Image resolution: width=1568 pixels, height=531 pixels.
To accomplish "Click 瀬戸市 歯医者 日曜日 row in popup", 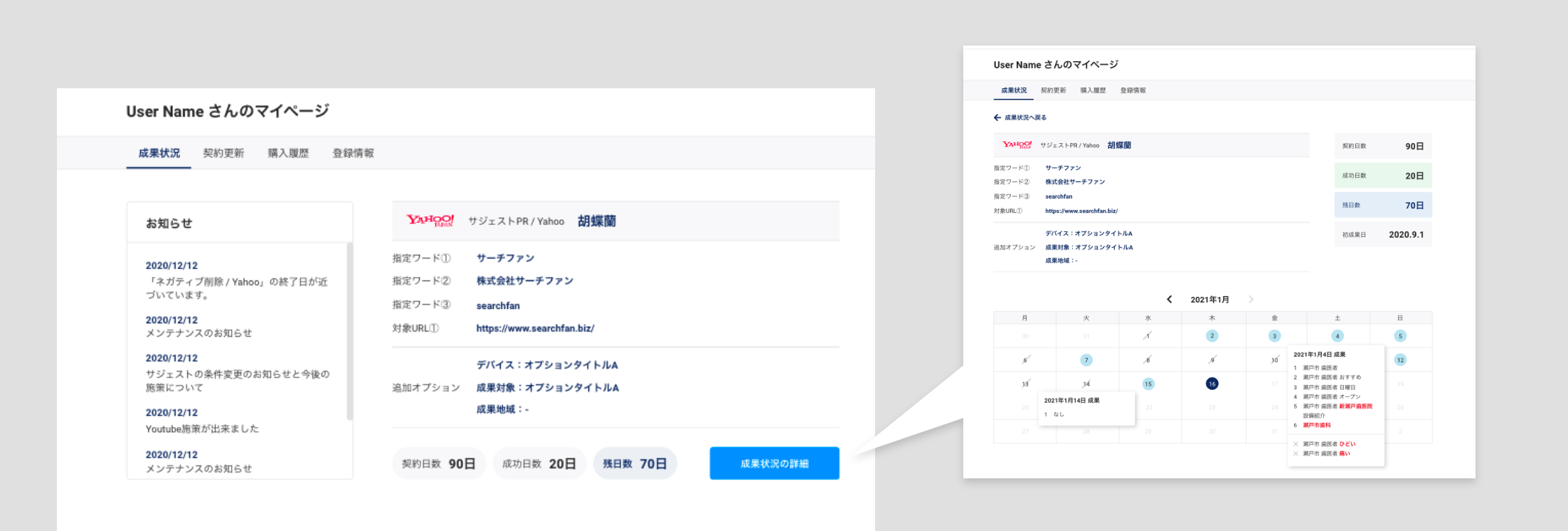I will coord(1325,387).
